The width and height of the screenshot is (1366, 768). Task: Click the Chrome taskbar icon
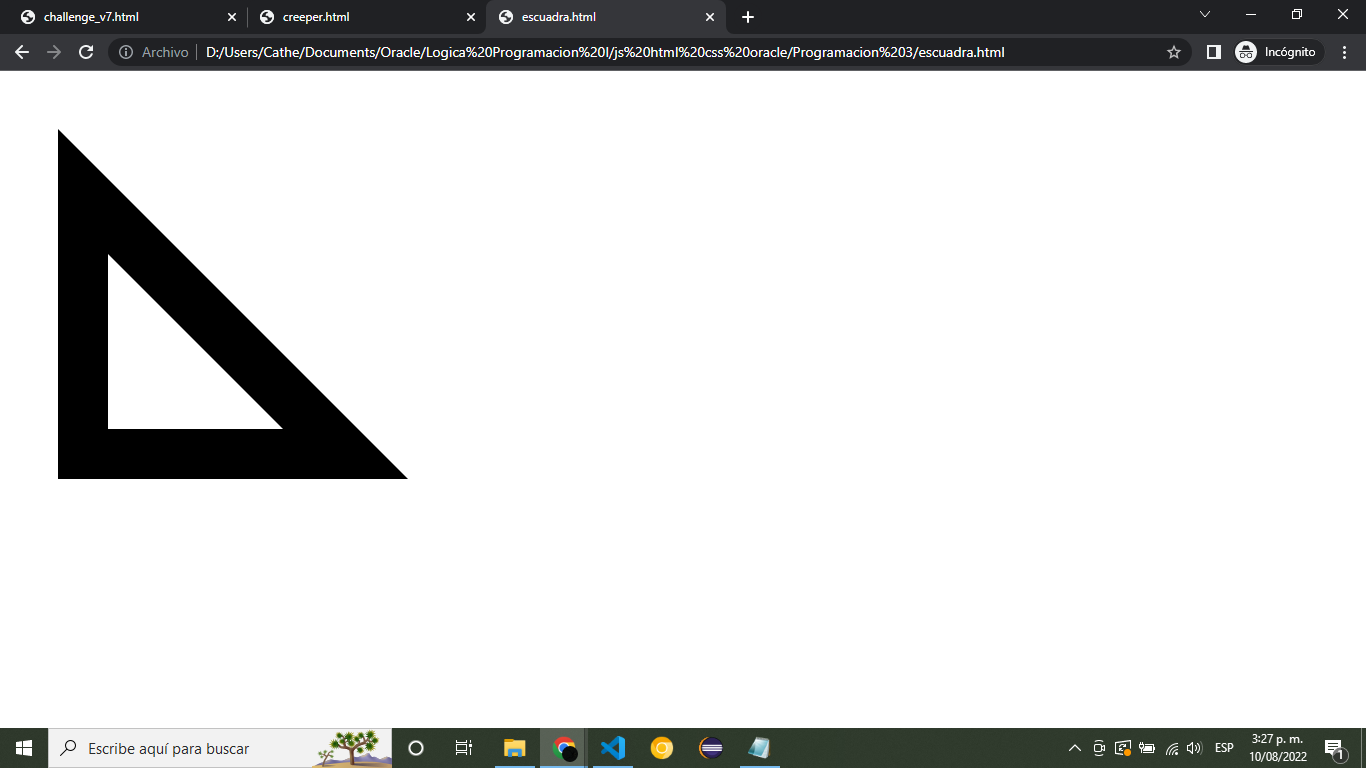564,748
